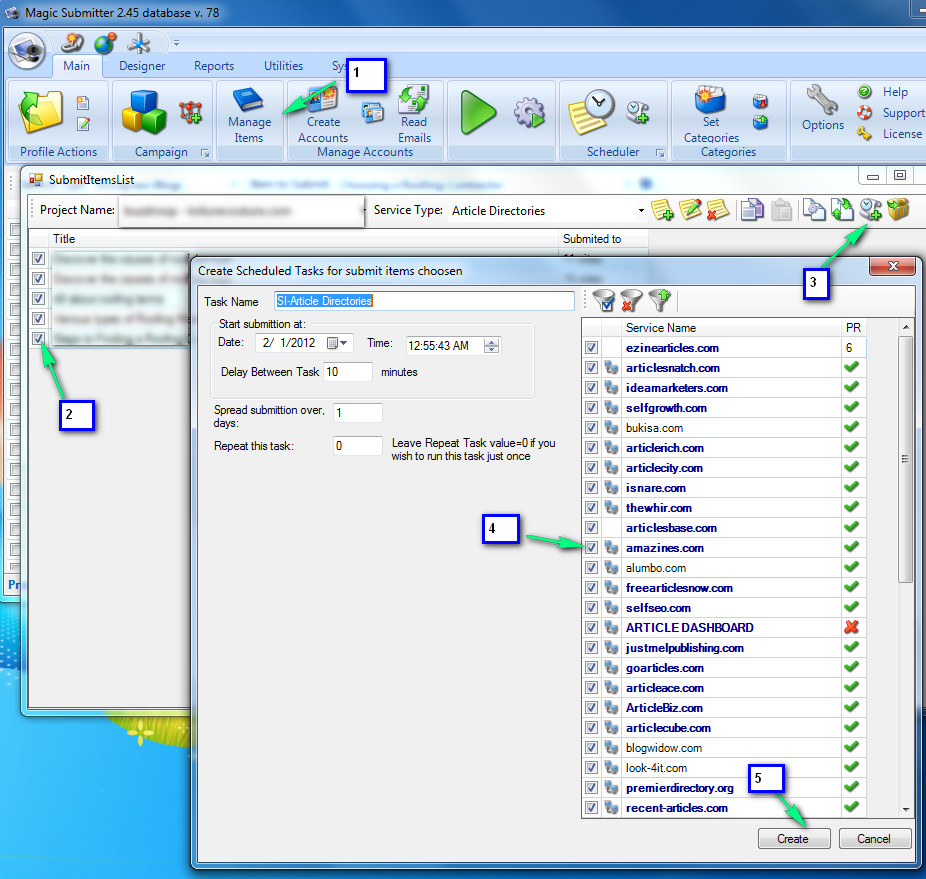926x879 pixels.
Task: Click the Service Name column header
Action: [731, 328]
